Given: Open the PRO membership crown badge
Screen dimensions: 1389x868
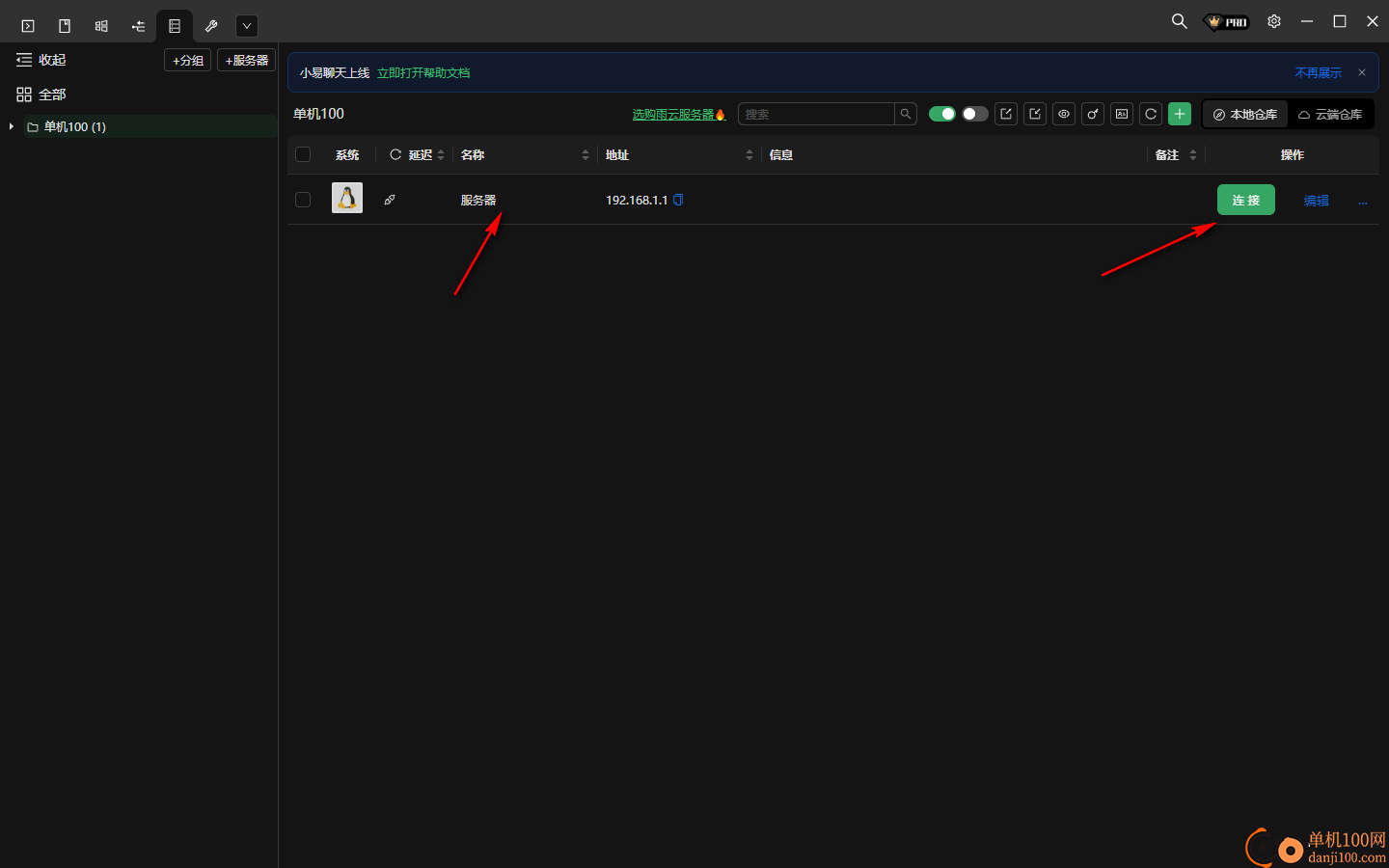Looking at the screenshot, I should (x=1227, y=21).
